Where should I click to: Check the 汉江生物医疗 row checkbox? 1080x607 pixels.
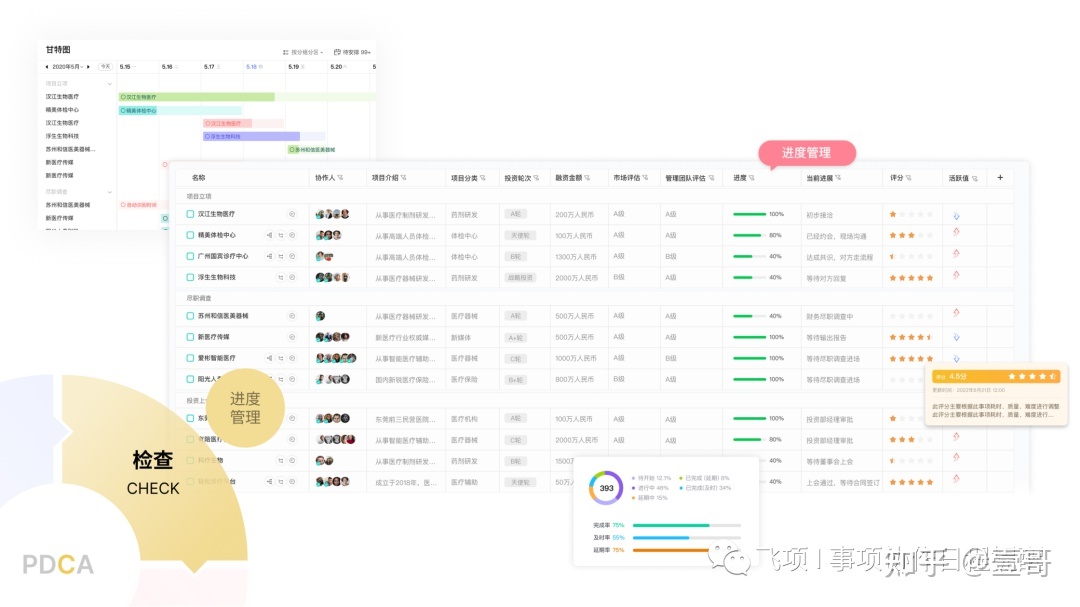point(190,214)
